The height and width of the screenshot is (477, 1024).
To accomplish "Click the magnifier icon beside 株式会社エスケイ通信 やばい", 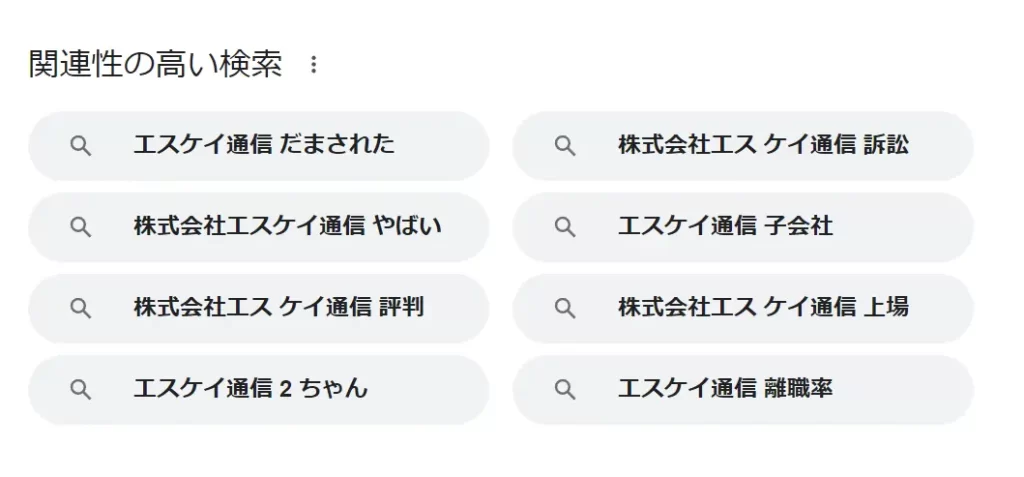I will point(81,227).
